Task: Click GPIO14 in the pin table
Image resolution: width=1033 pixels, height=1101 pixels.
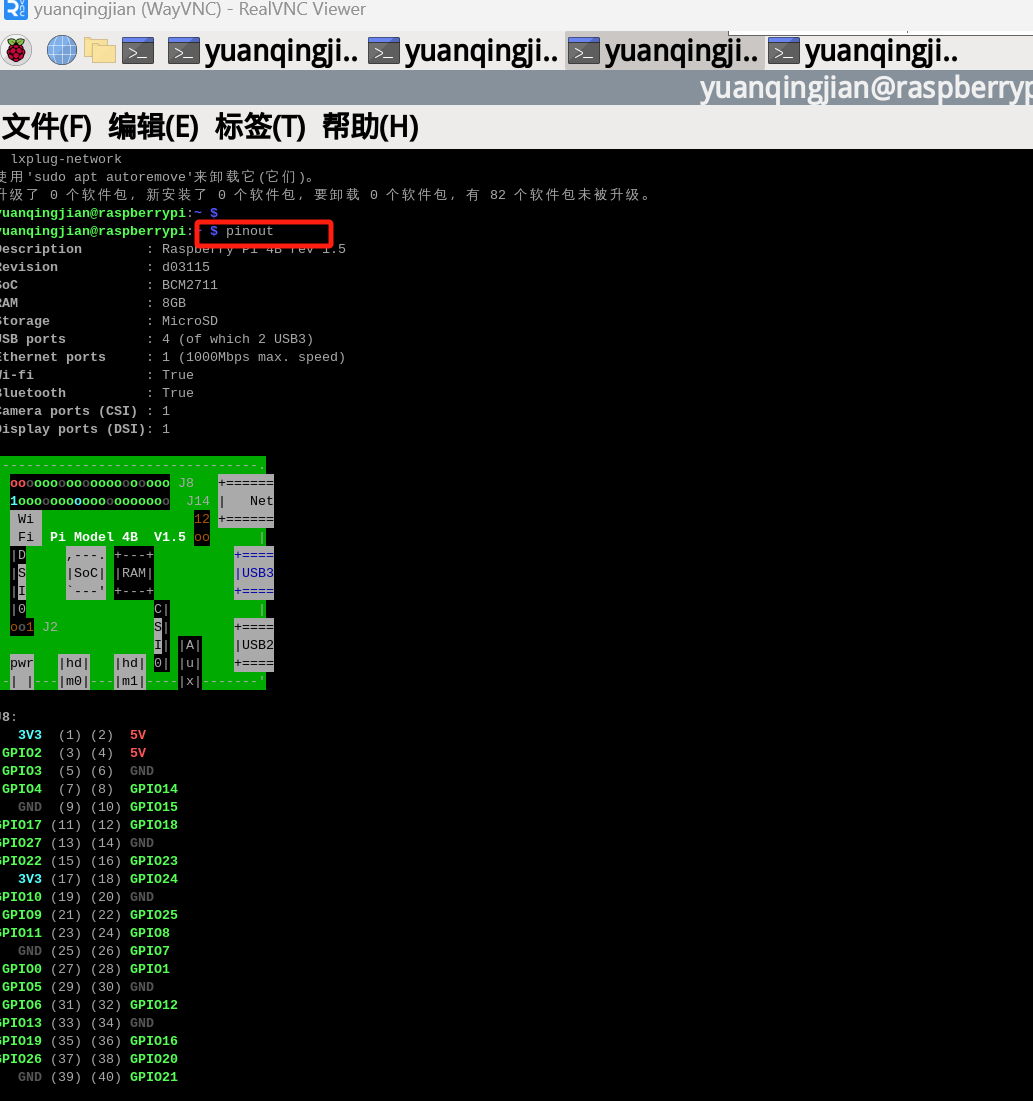Action: pyautogui.click(x=154, y=789)
